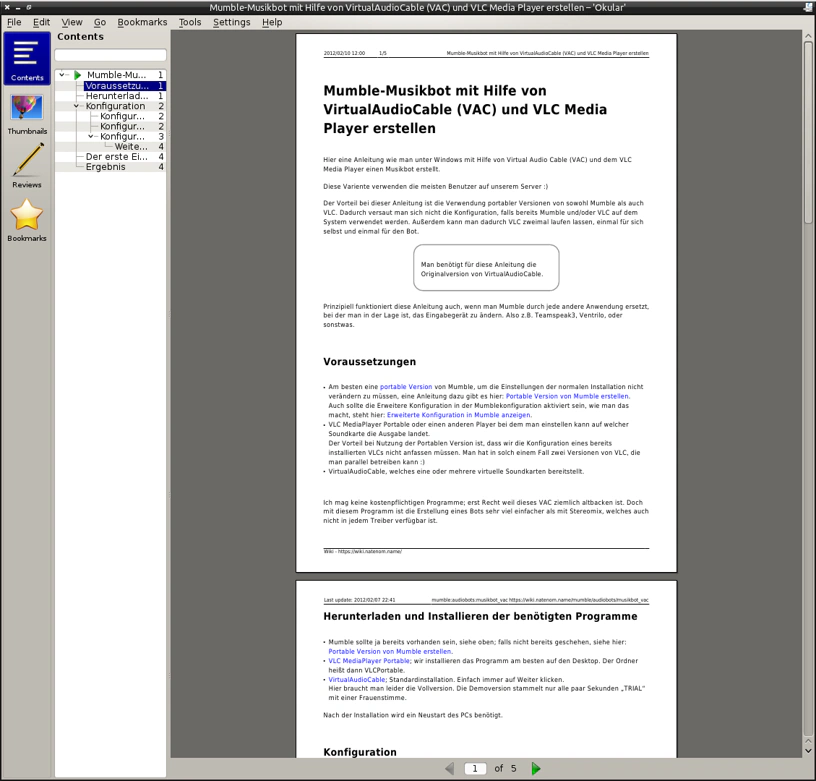Go to the next page with green arrow
The width and height of the screenshot is (816, 781).
(536, 768)
